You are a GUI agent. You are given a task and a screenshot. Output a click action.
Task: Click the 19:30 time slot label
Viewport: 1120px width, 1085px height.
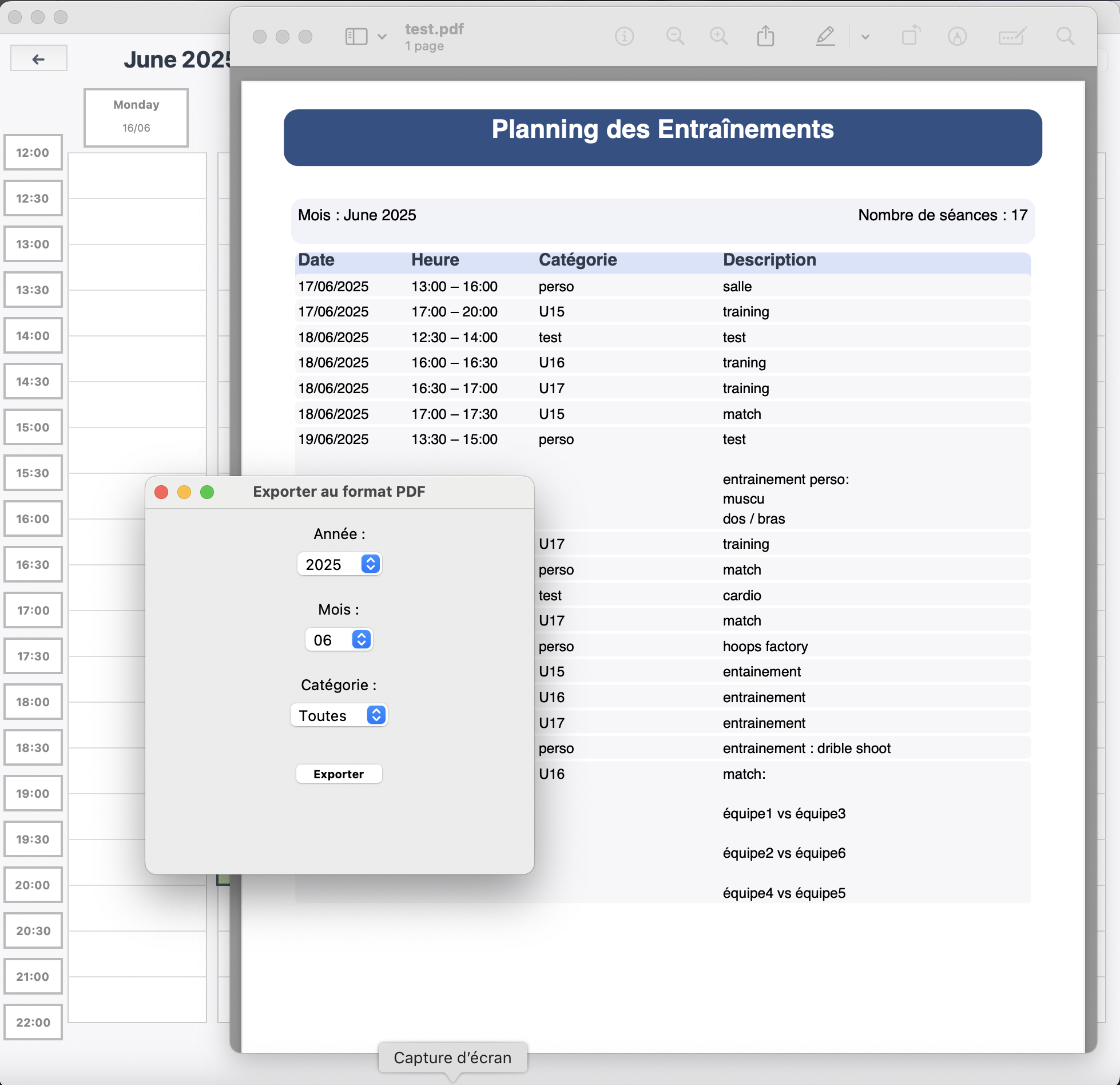point(33,839)
